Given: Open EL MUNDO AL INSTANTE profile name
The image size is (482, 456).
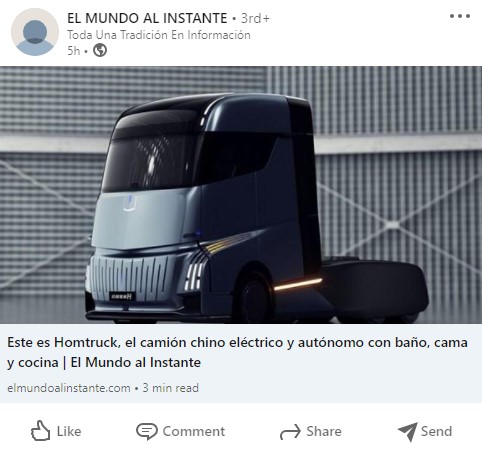Looking at the screenshot, I should pos(147,18).
